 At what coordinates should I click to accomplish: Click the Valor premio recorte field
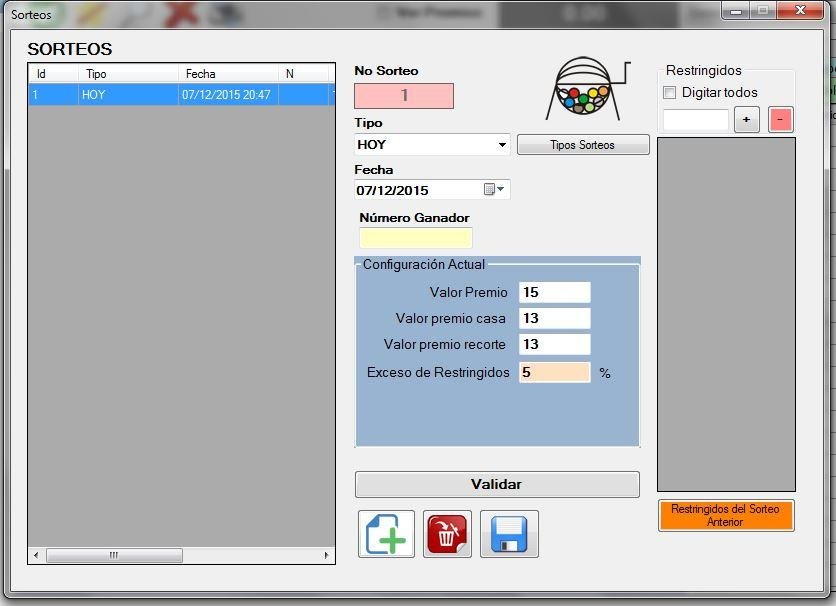pyautogui.click(x=554, y=344)
